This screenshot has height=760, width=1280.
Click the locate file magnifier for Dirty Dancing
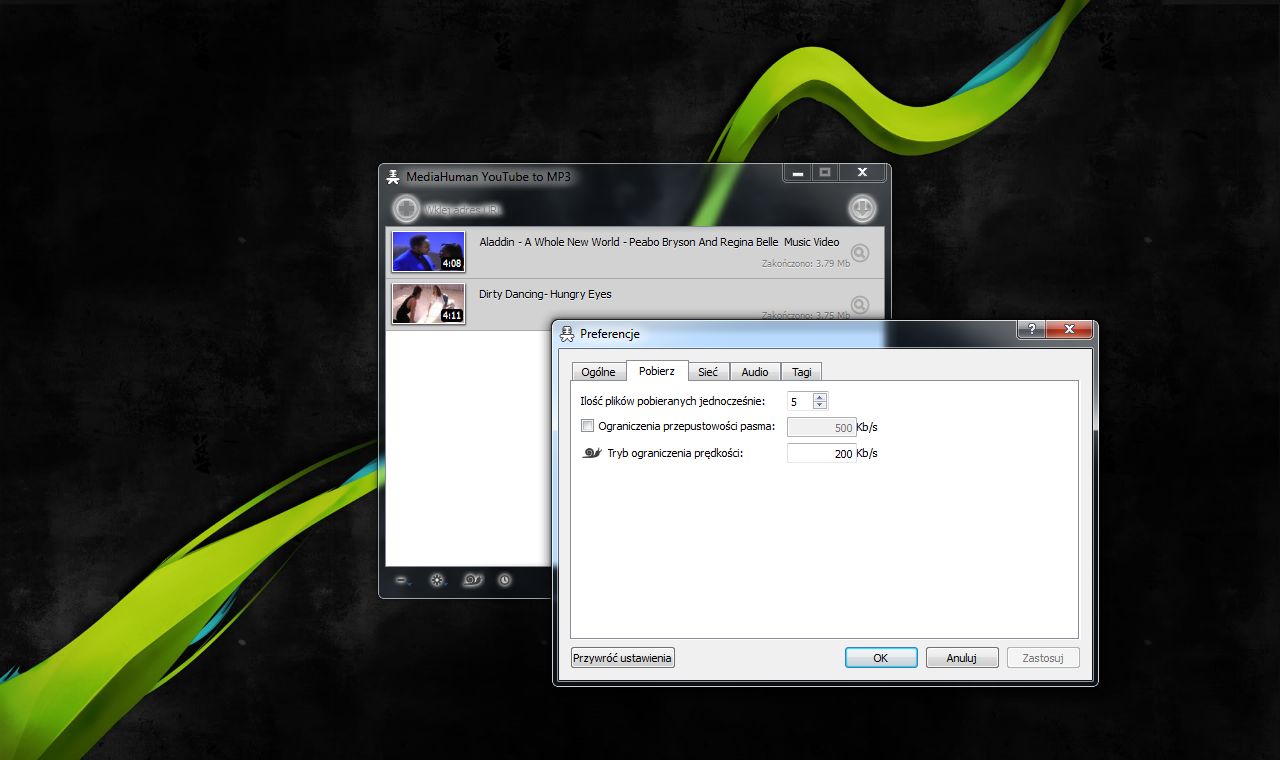pyautogui.click(x=859, y=305)
